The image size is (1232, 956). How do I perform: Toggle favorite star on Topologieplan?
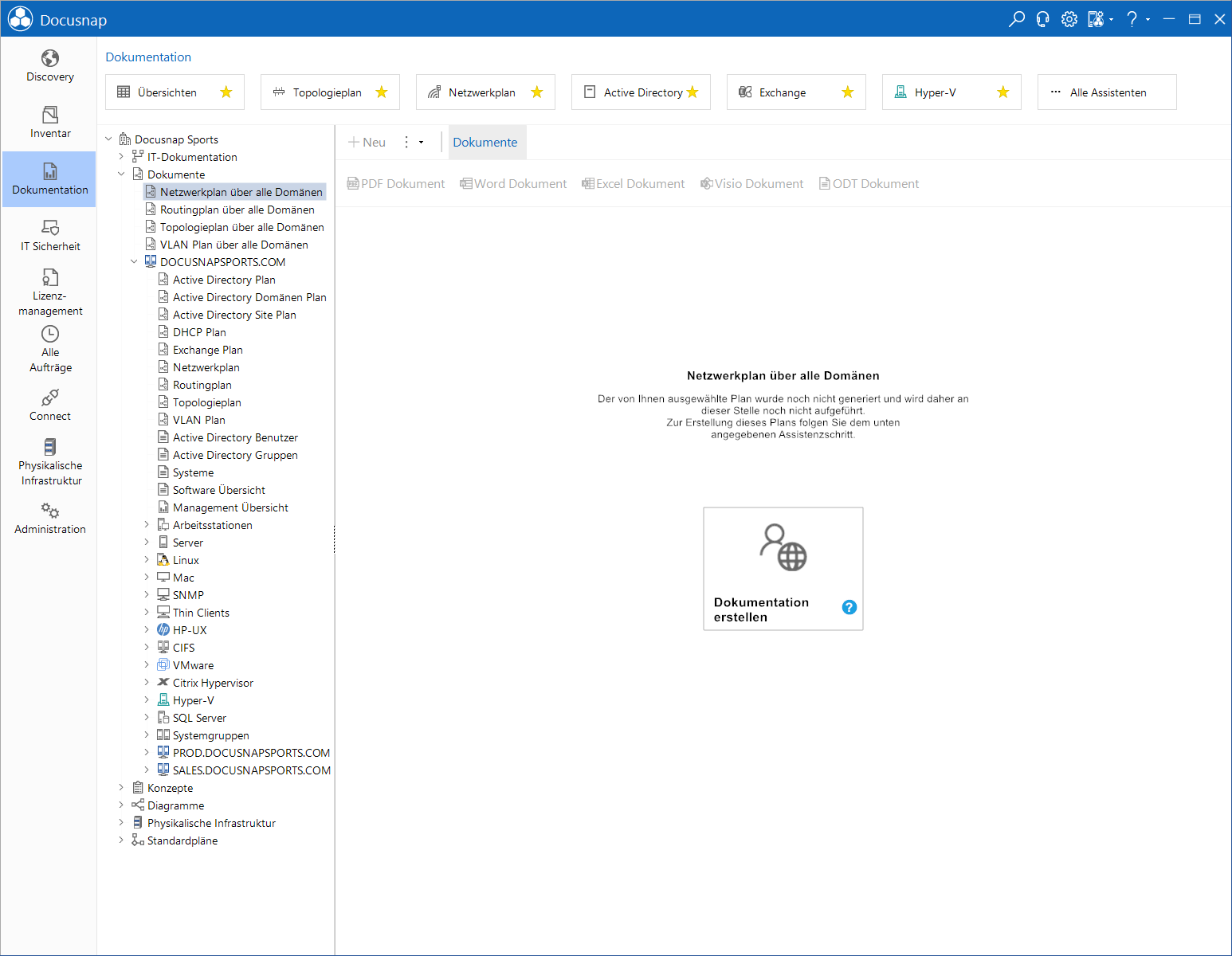coord(382,92)
